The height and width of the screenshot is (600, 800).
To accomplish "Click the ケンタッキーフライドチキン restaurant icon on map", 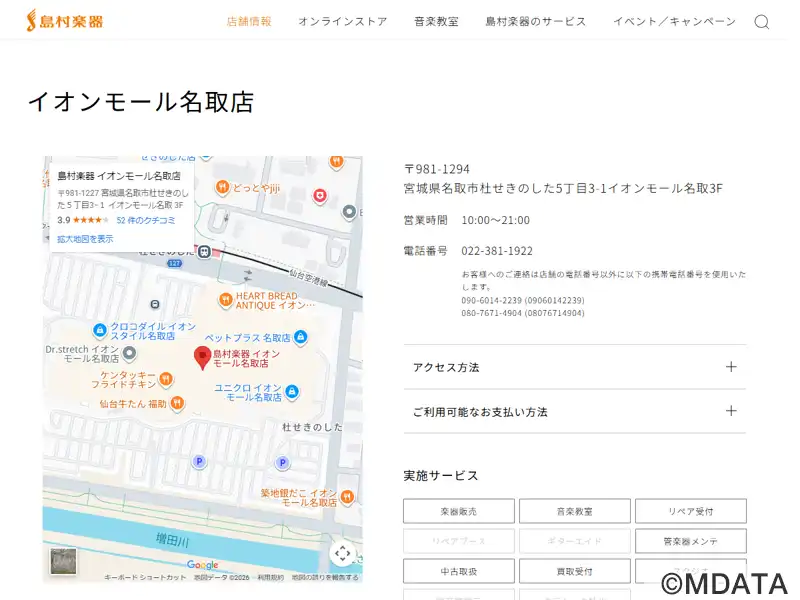I will tap(166, 378).
